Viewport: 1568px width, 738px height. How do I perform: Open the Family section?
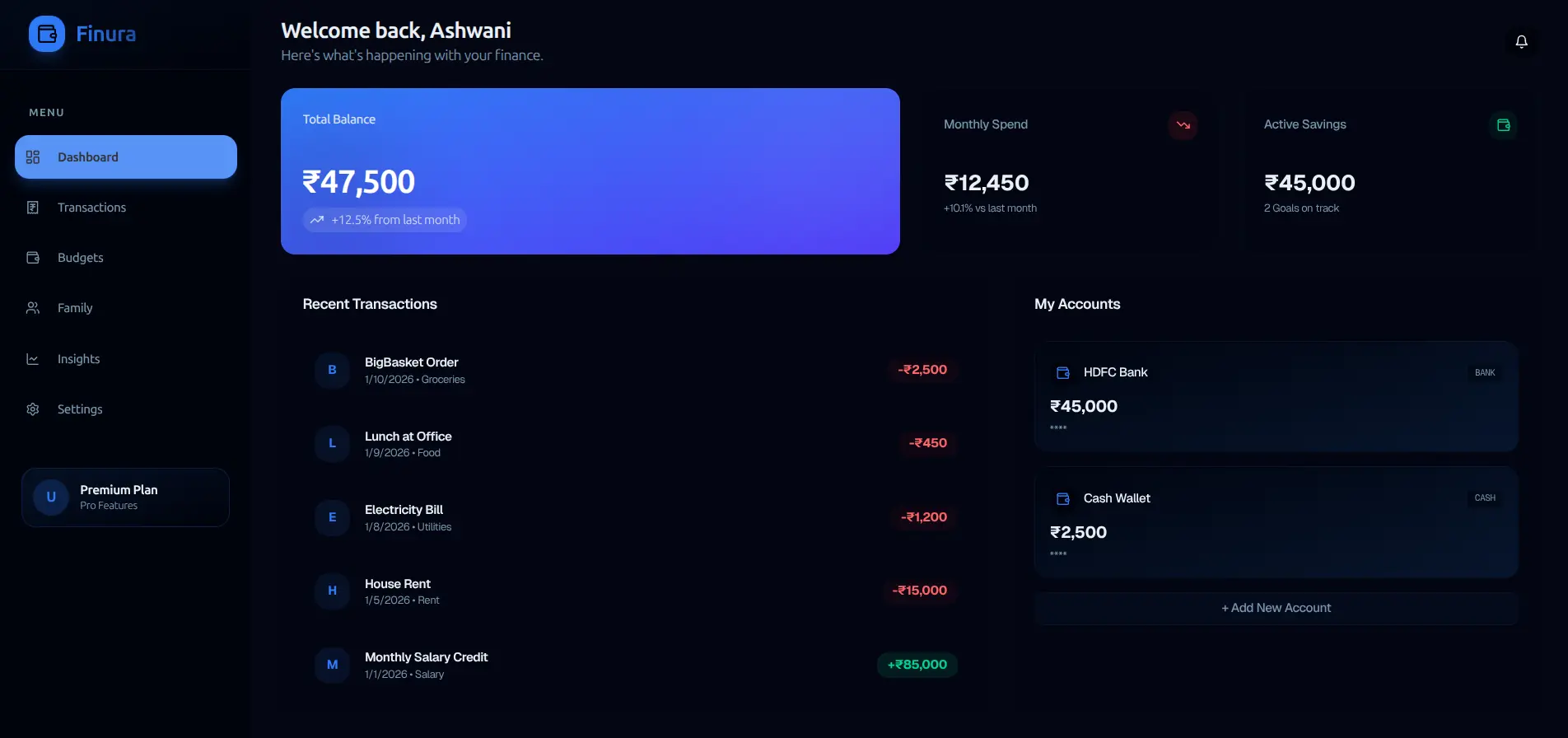point(74,308)
